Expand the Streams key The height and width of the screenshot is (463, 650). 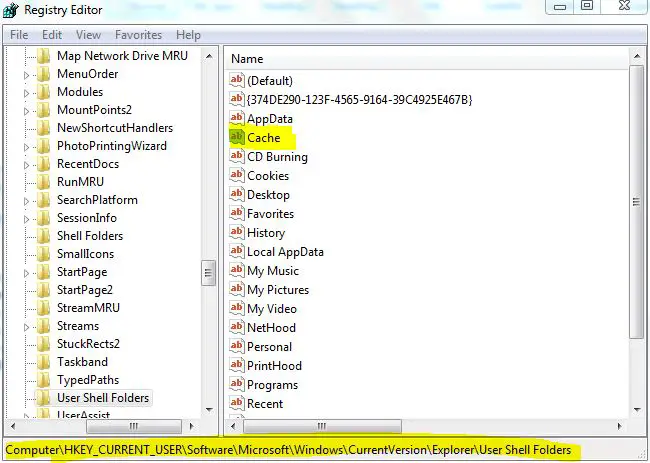[x=27, y=327]
